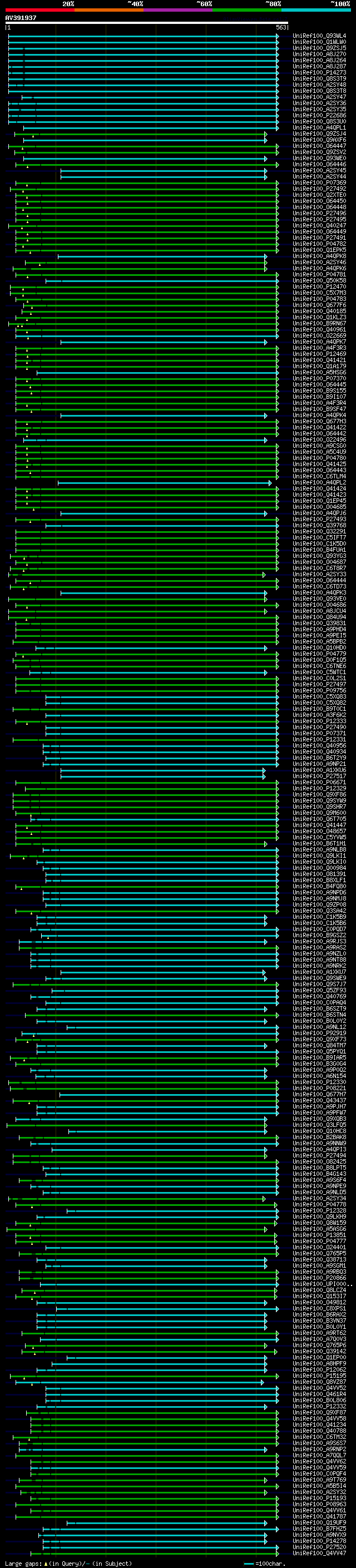Select the UniRef100_C5WTC1 label
This screenshot has width=356, height=1568.
(x=319, y=672)
